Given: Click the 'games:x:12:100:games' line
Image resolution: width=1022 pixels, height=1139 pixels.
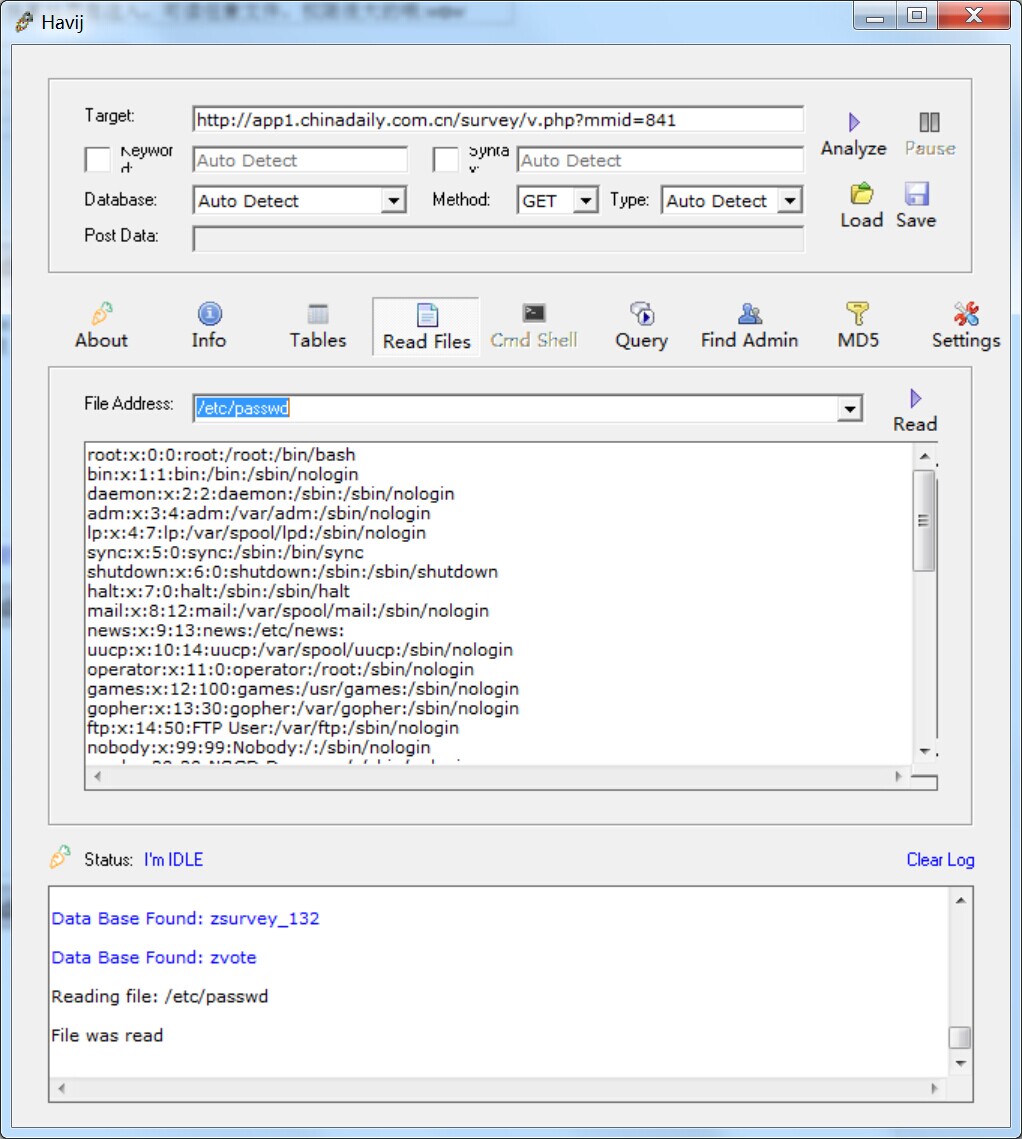Looking at the screenshot, I should (303, 689).
